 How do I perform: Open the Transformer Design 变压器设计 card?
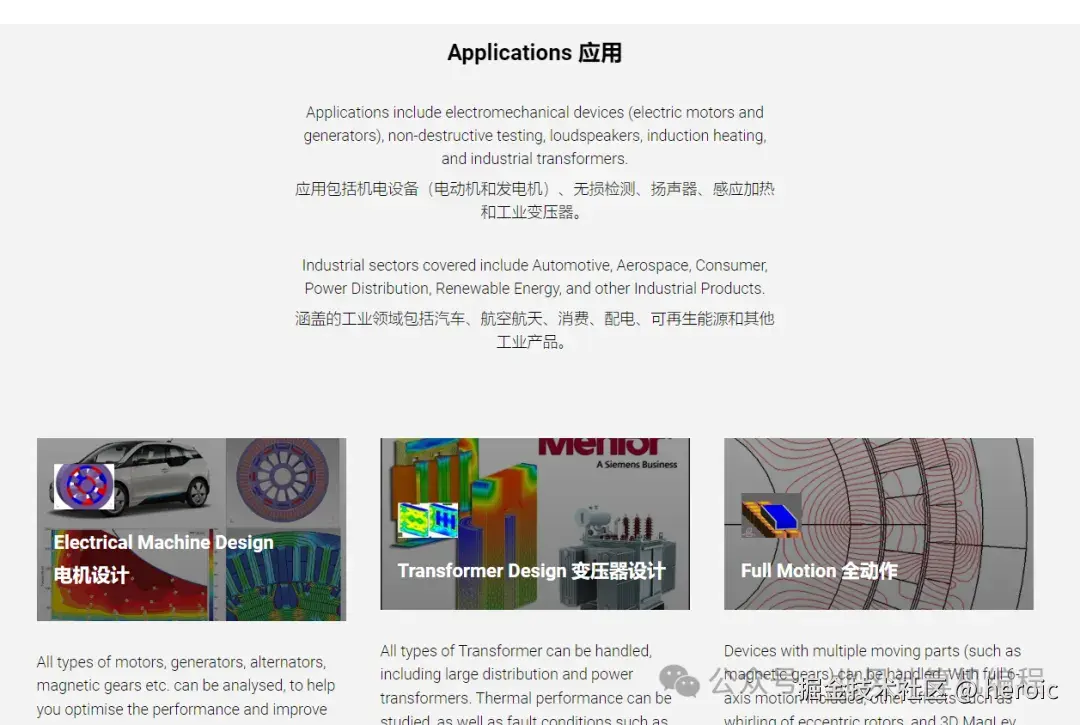pos(534,523)
